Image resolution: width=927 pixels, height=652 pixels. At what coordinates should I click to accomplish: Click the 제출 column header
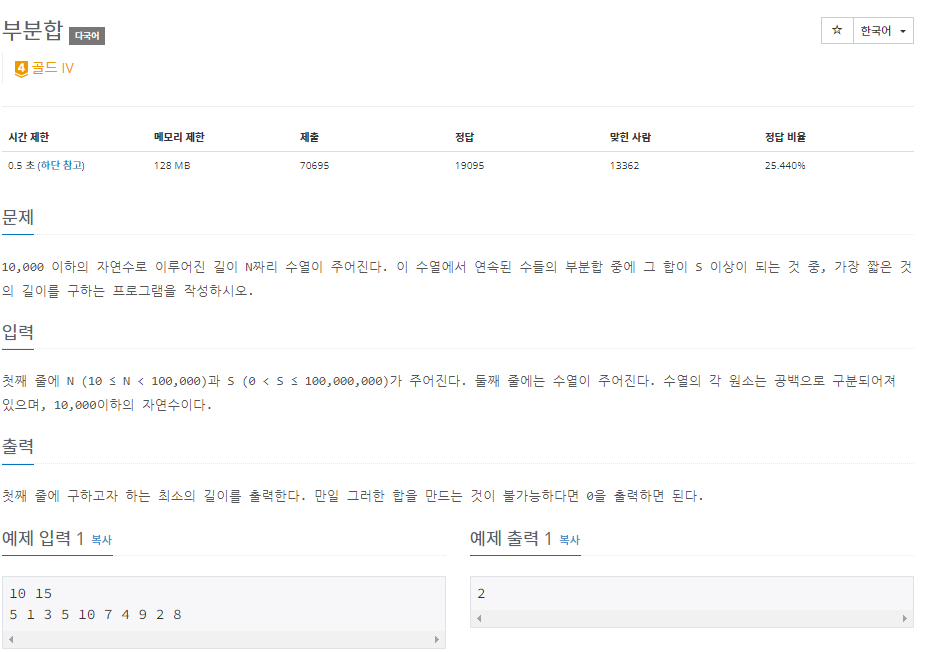click(309, 137)
